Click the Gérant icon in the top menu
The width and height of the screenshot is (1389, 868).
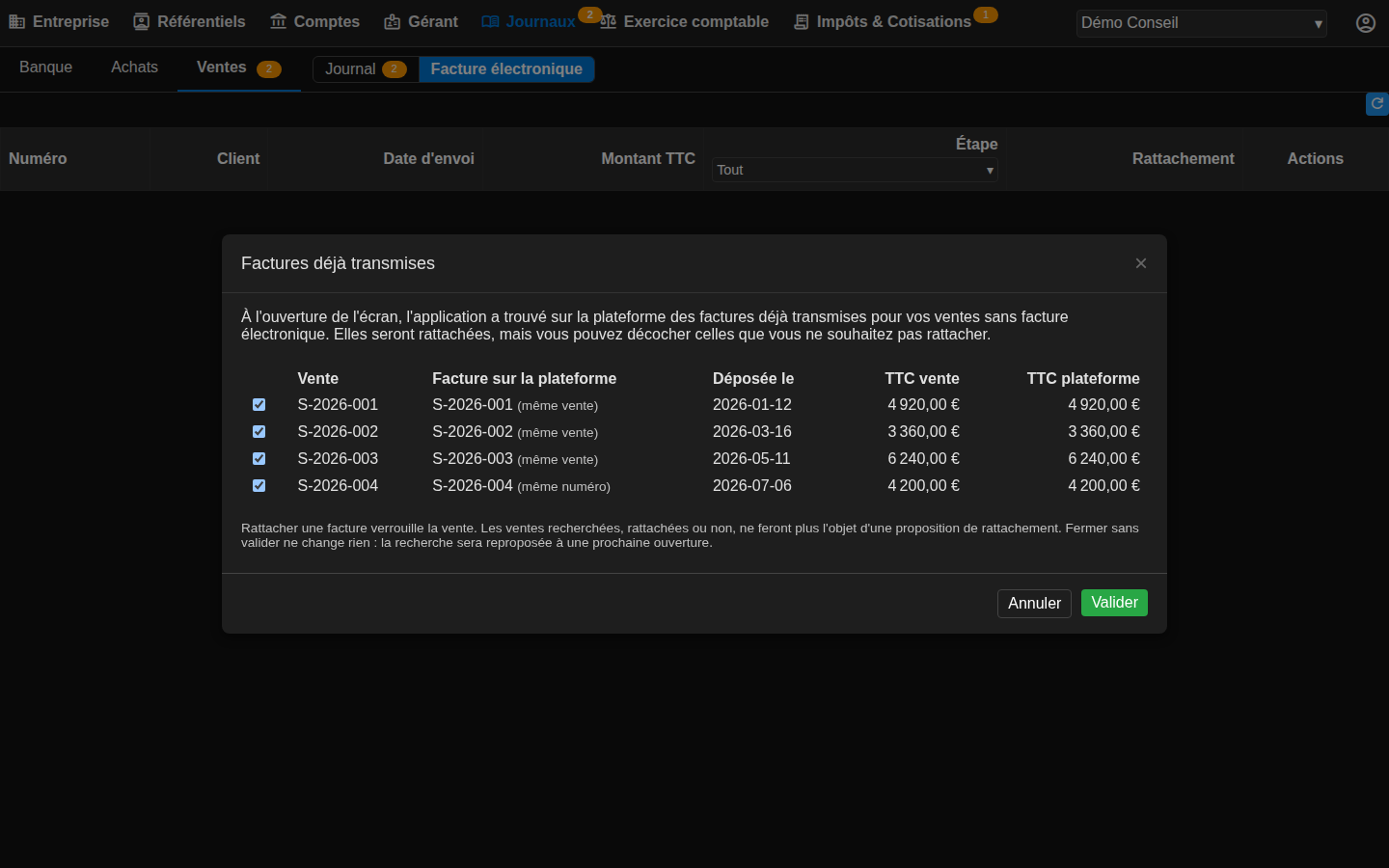[x=392, y=22]
